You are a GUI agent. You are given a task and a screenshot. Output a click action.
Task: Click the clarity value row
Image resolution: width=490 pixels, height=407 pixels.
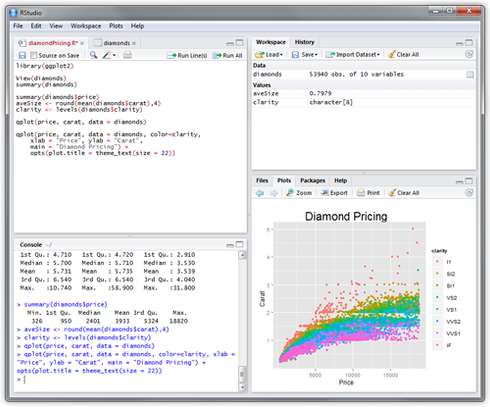[x=363, y=102]
